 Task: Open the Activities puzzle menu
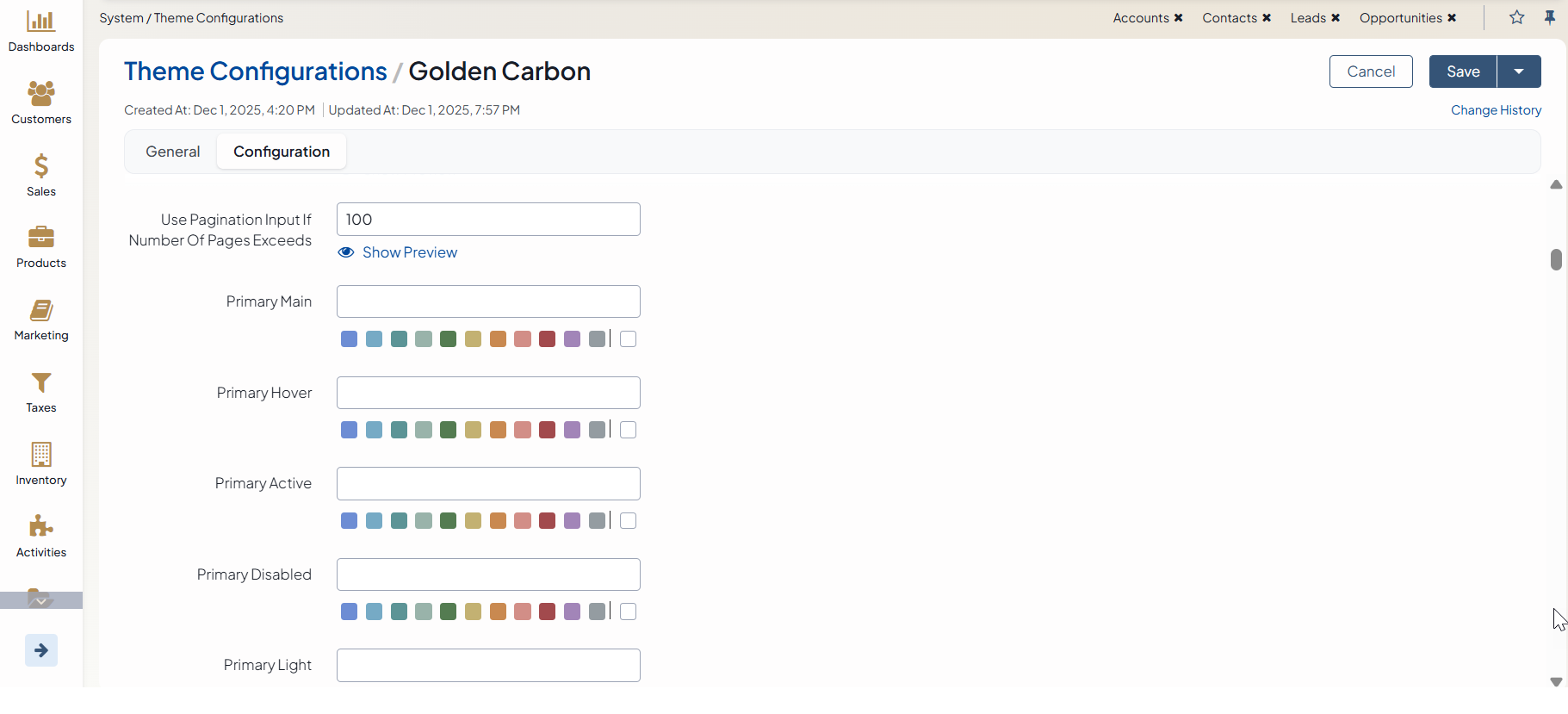41,537
